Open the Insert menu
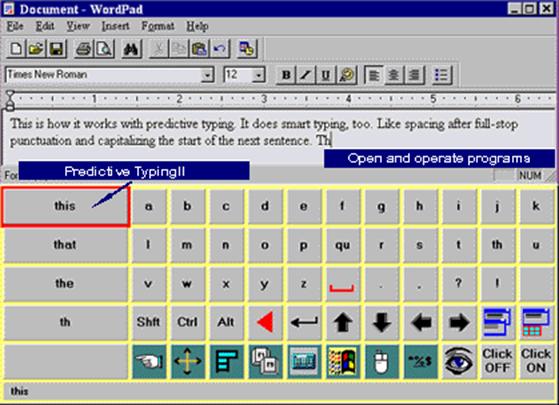The image size is (559, 405). click(x=115, y=26)
